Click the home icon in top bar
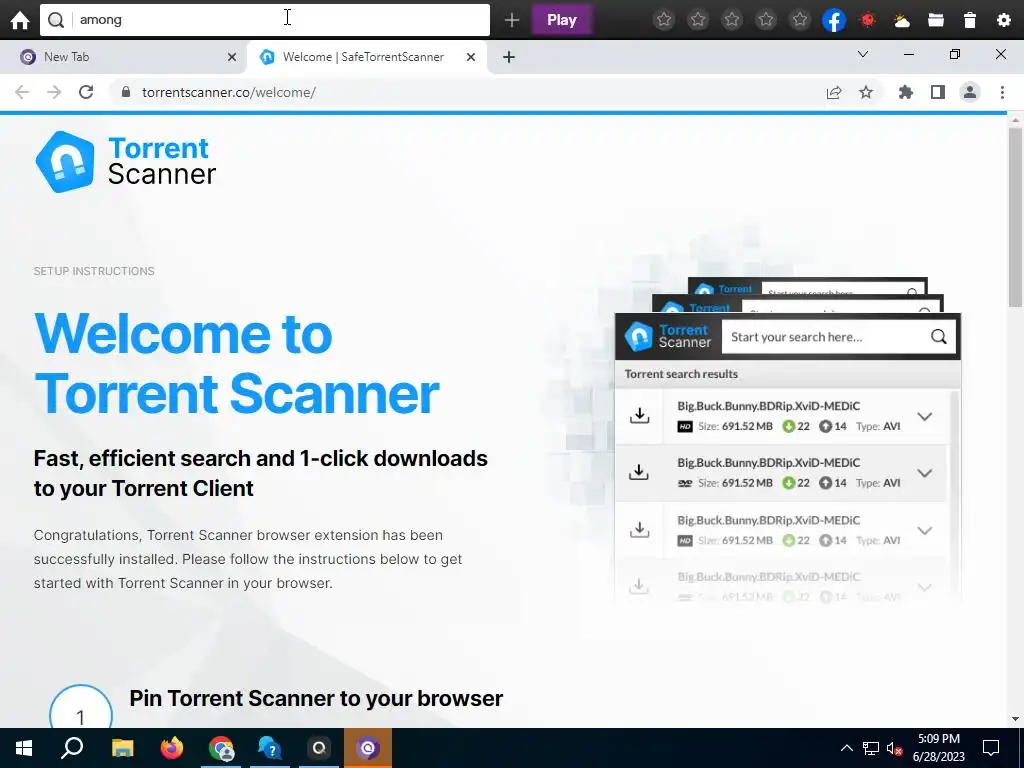1024x768 pixels. pyautogui.click(x=20, y=20)
